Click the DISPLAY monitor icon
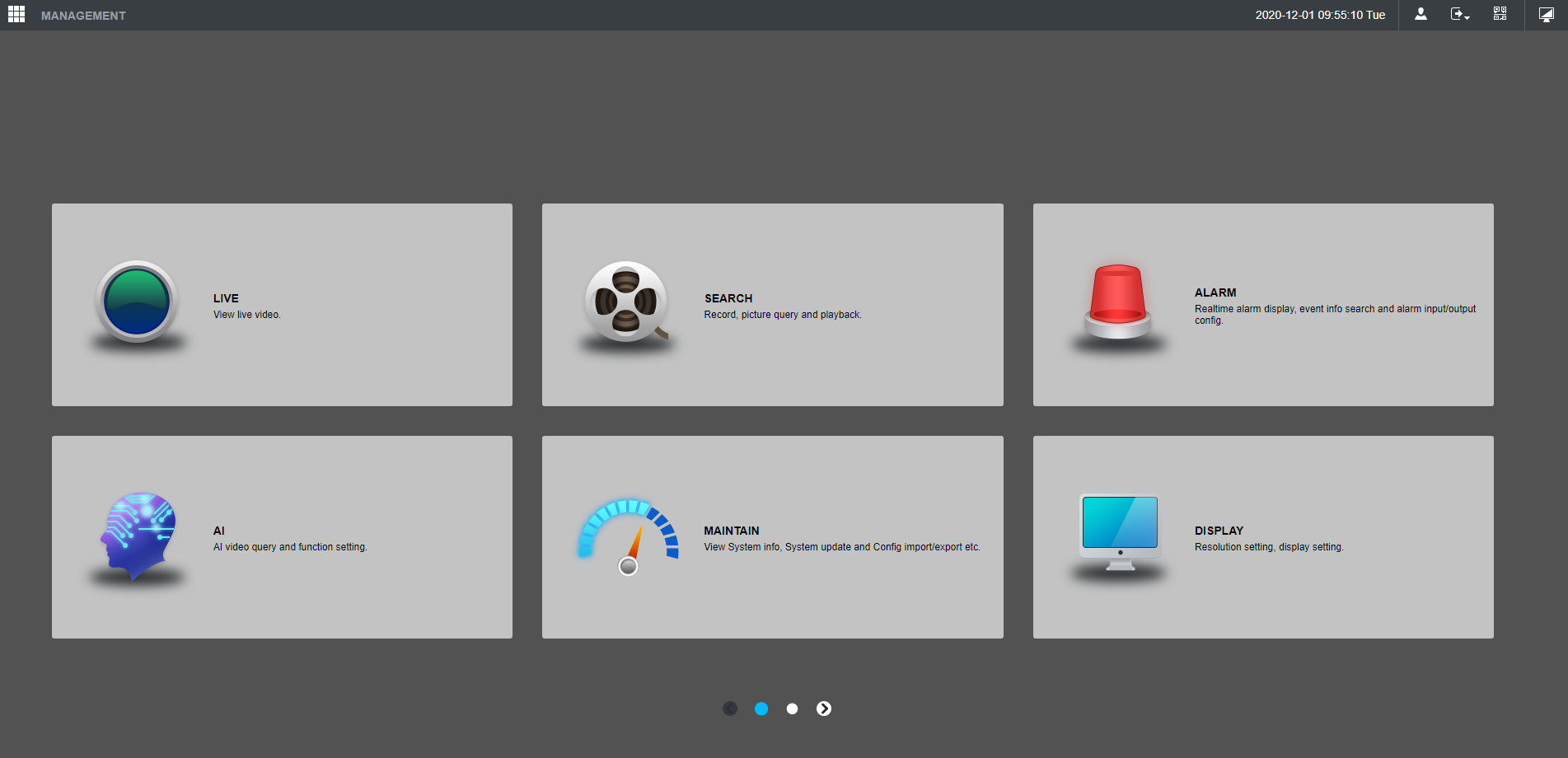 pyautogui.click(x=1120, y=532)
